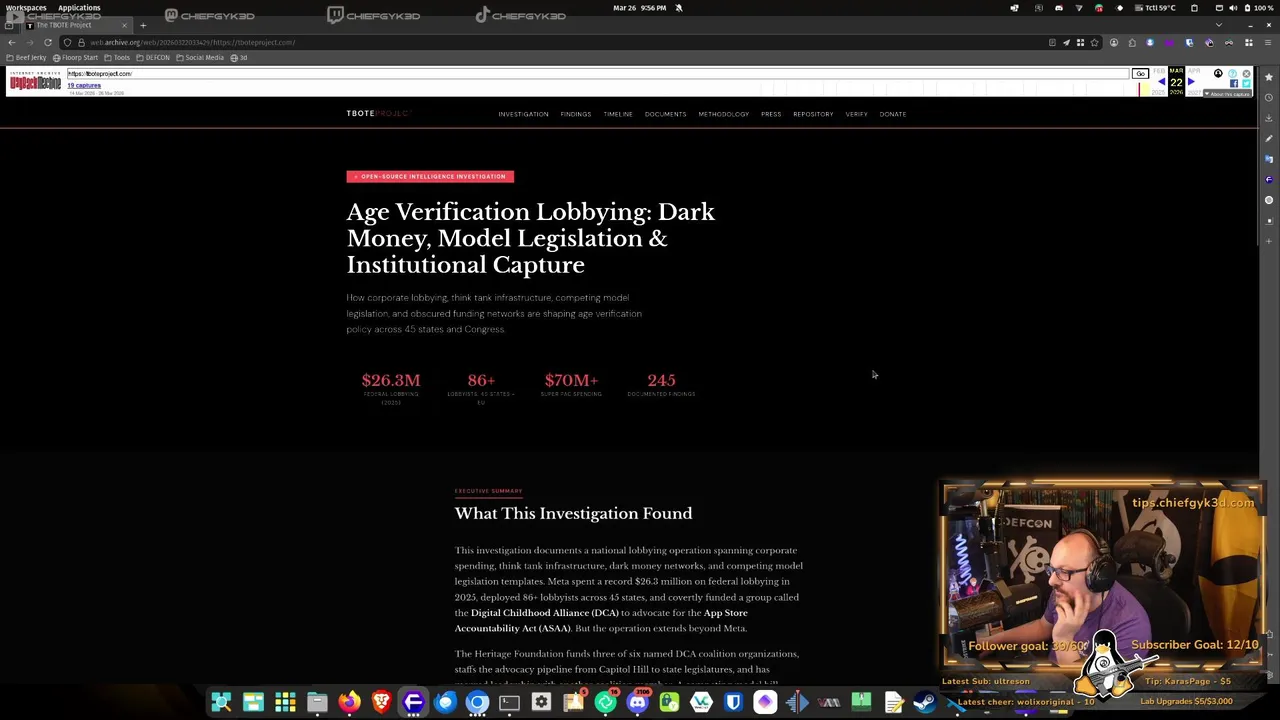1280x720 pixels.
Task: Open sidebar translate icon
Action: (x=1268, y=159)
